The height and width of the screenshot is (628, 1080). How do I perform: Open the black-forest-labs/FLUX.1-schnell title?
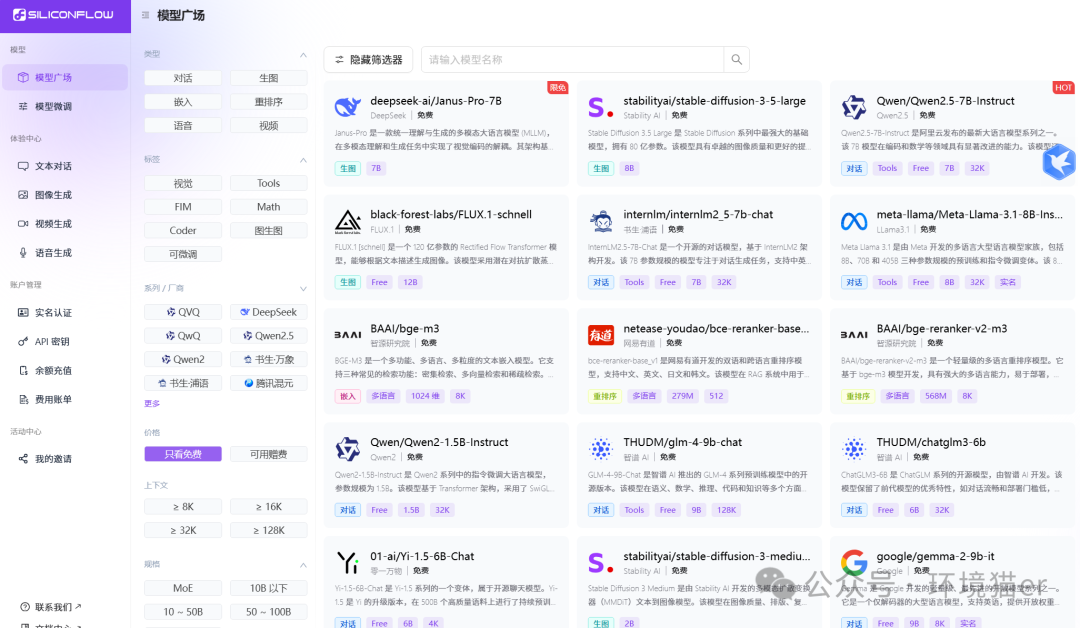point(451,214)
